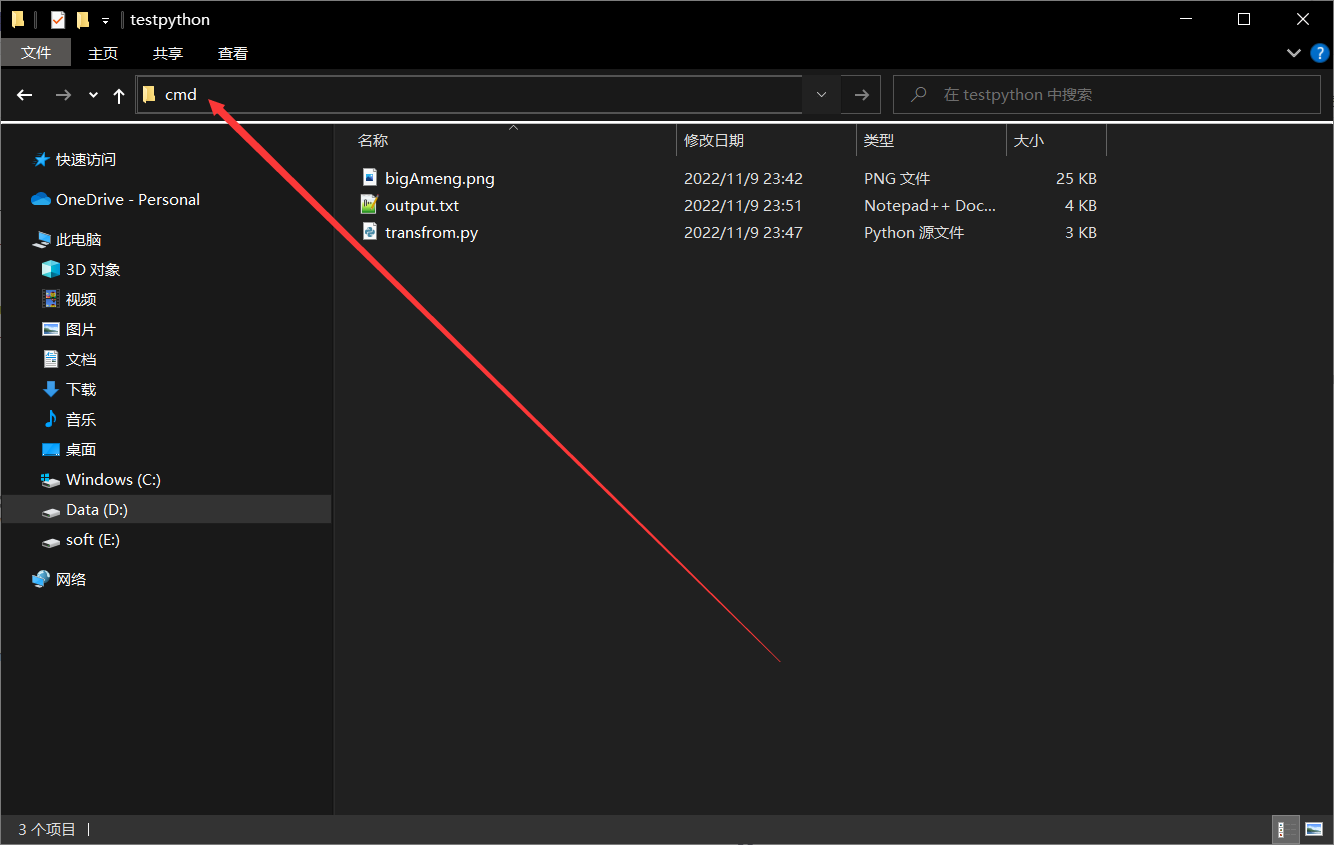Click the star icon beside 快速访问
The width and height of the screenshot is (1334, 845).
pyautogui.click(x=41, y=160)
